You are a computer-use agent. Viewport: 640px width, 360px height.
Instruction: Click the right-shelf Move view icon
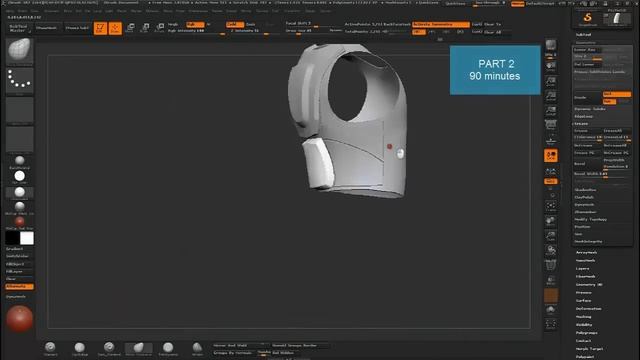coord(551,221)
